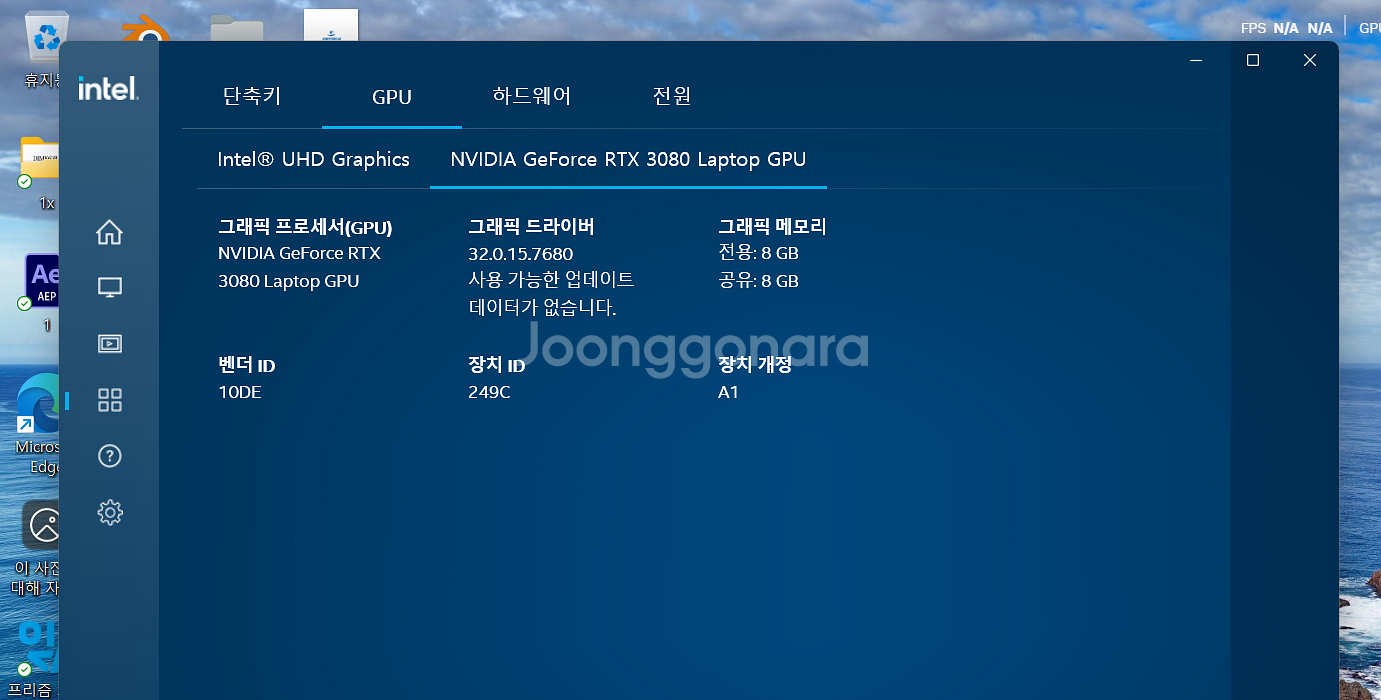Click the intel logo above the sidebar
Image resolution: width=1381 pixels, height=700 pixels.
pos(107,89)
